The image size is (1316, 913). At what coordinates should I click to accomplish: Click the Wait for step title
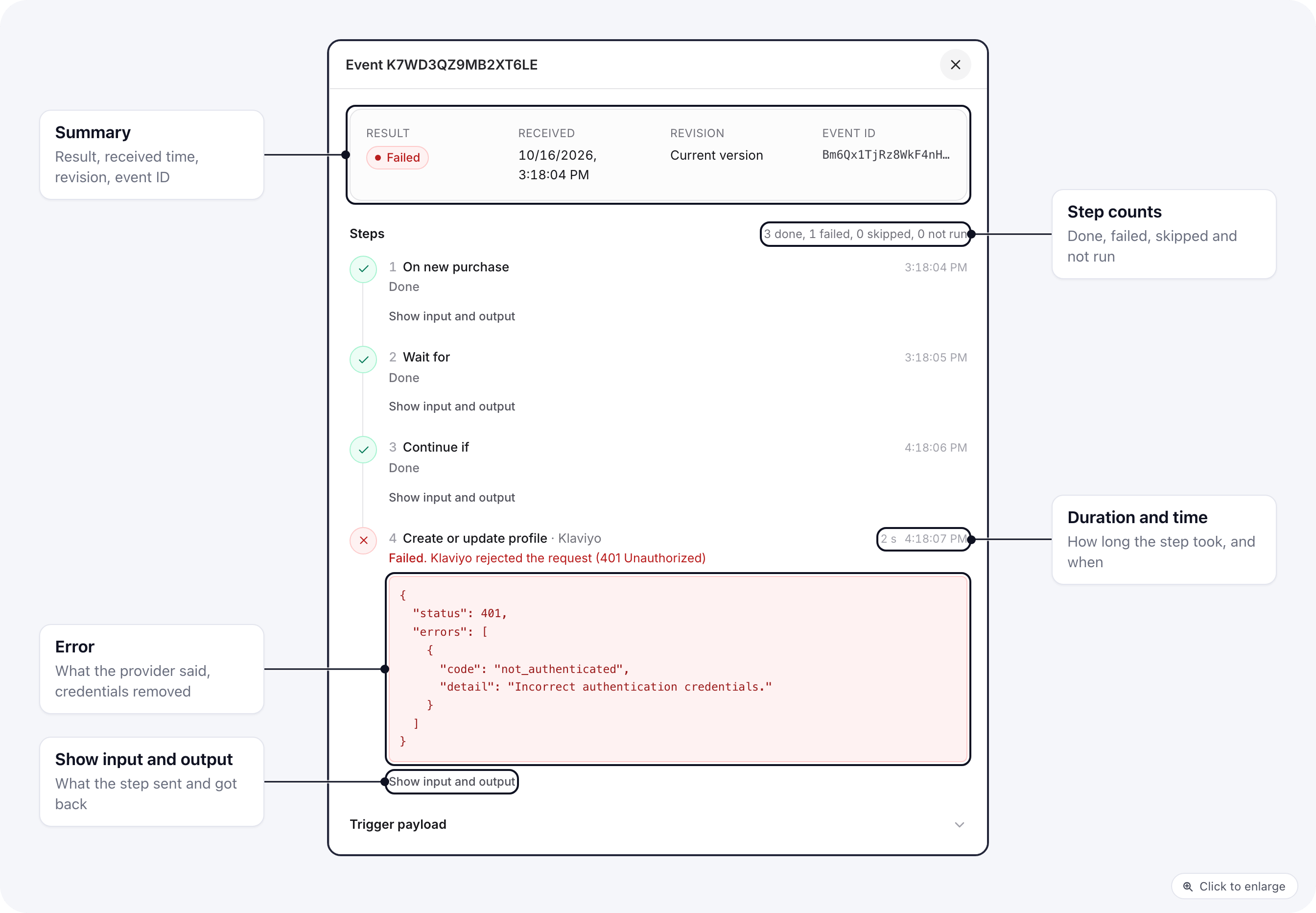pyautogui.click(x=426, y=357)
